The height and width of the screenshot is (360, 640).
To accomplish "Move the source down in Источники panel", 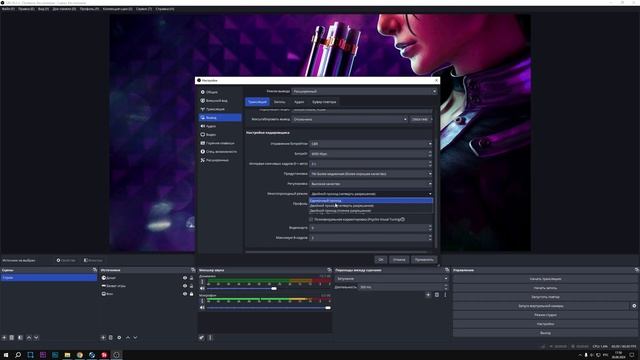I will [x=135, y=338].
